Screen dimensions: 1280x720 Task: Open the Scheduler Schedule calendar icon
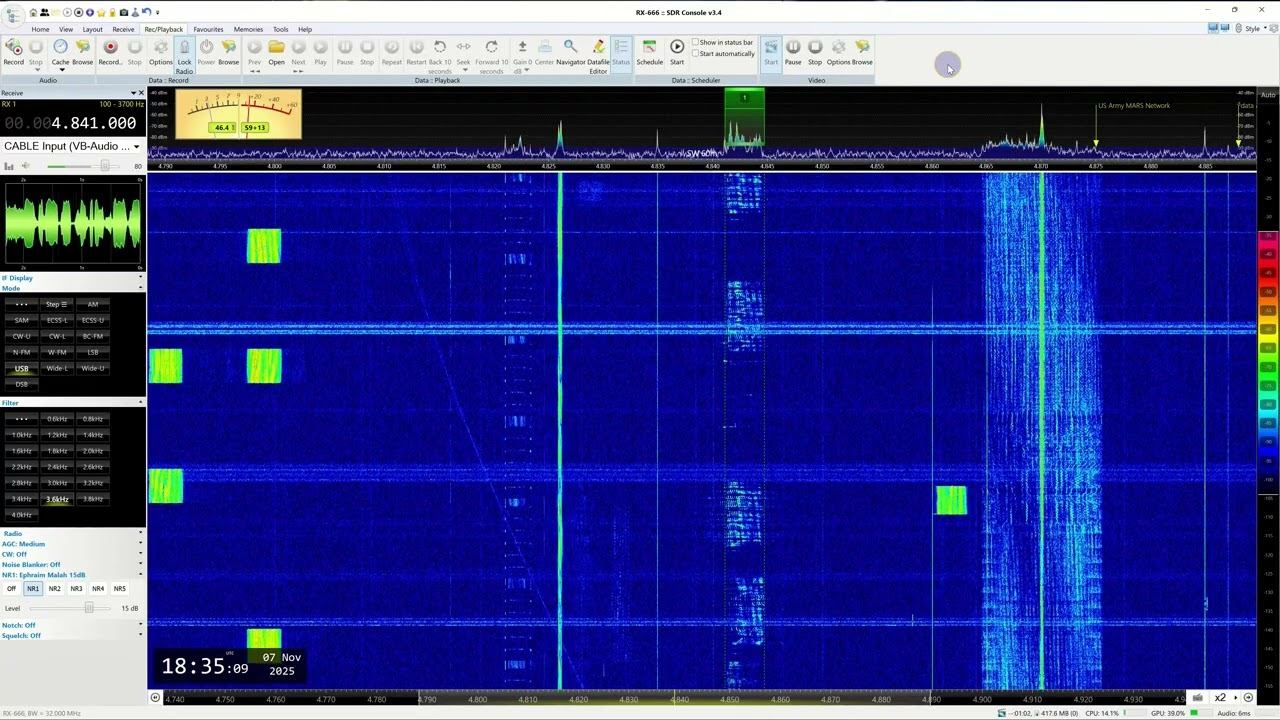(649, 52)
